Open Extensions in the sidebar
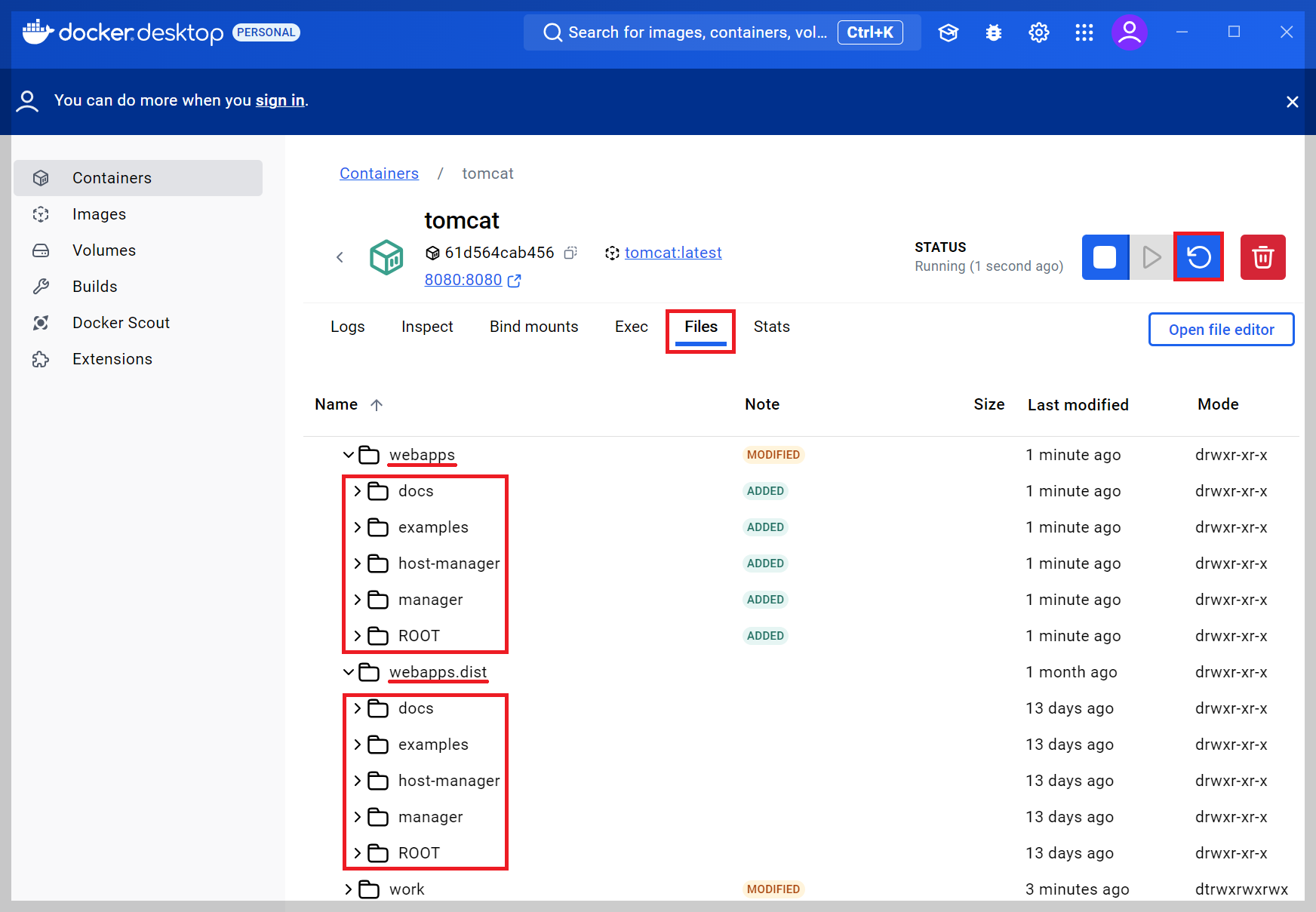The width and height of the screenshot is (1316, 912). pyautogui.click(x=138, y=359)
